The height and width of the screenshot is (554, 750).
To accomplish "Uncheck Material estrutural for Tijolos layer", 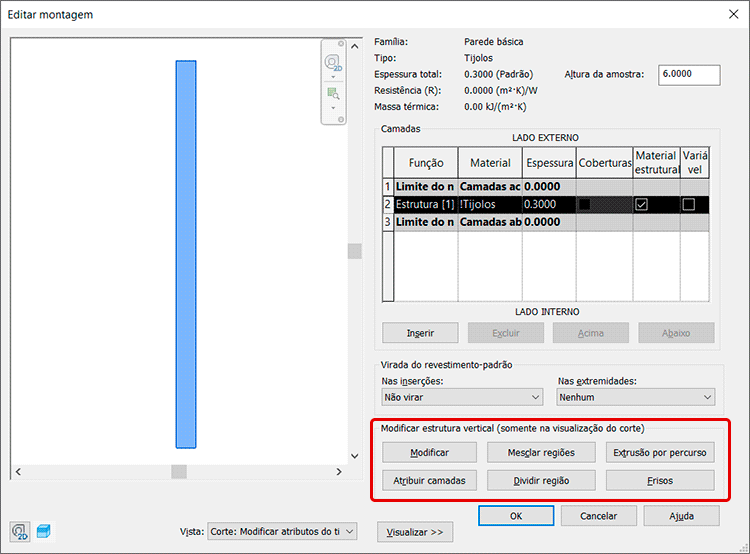I will tap(641, 205).
